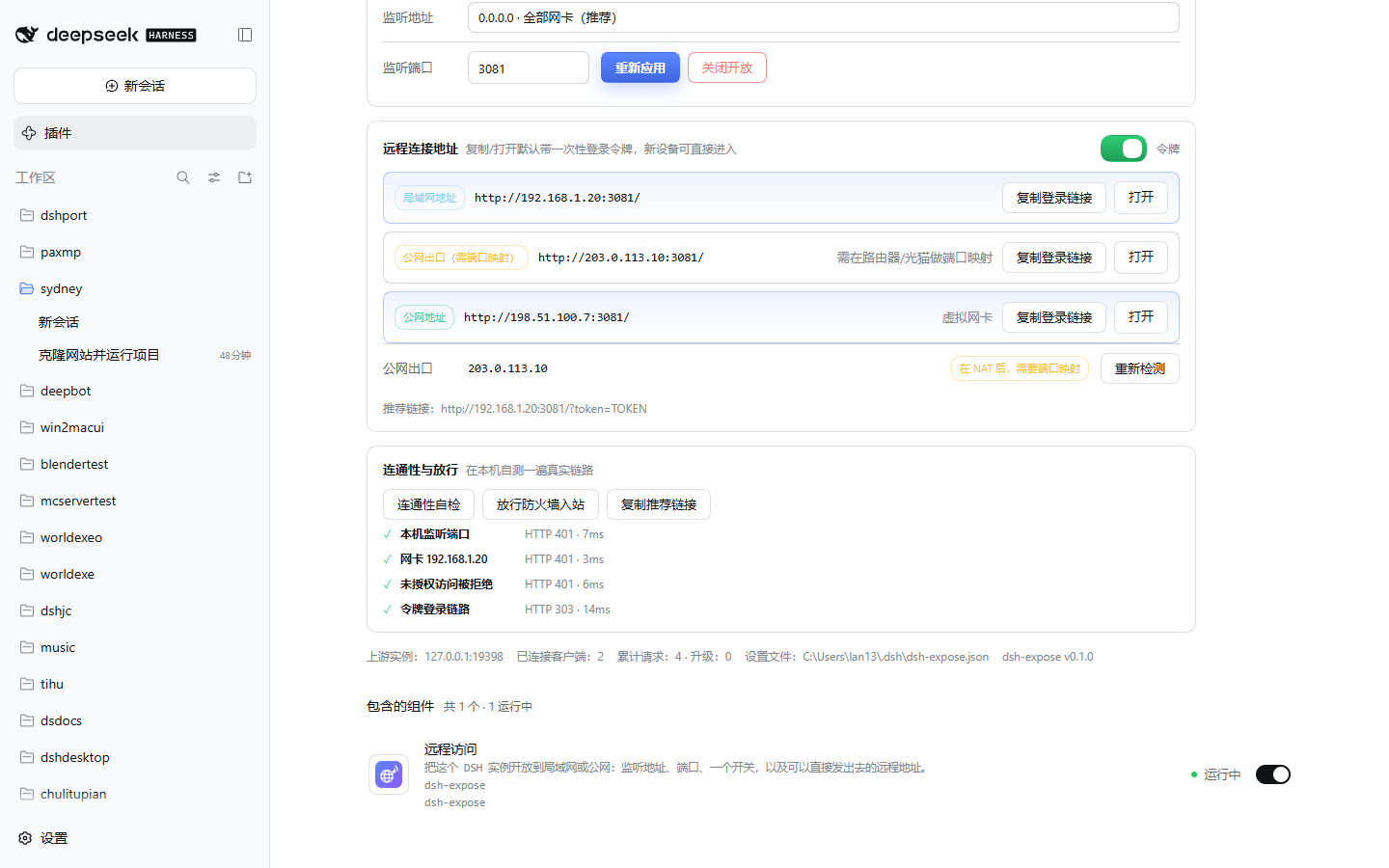Add new workspace folder icon
1389x868 pixels.
(245, 177)
